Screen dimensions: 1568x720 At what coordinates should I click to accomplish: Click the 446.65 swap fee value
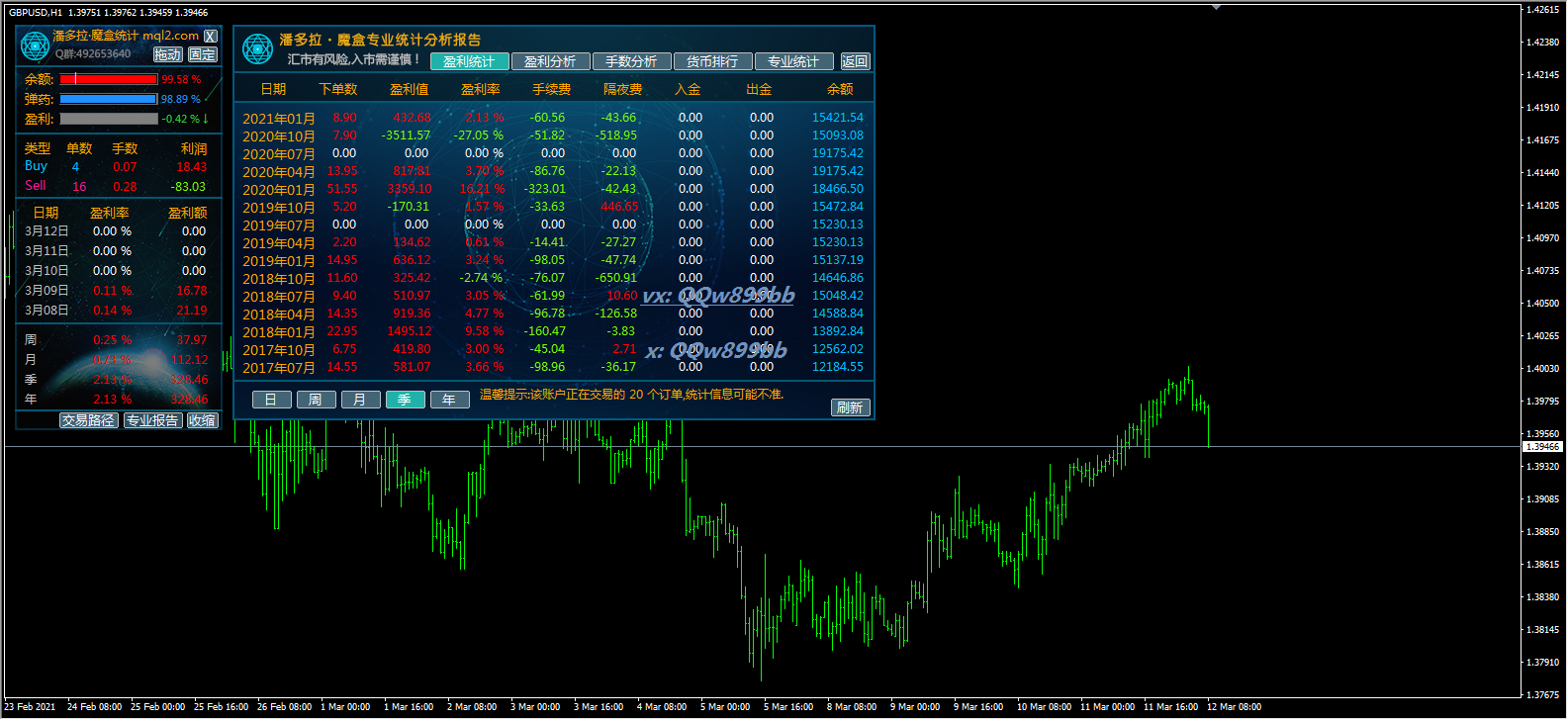pyautogui.click(x=619, y=207)
